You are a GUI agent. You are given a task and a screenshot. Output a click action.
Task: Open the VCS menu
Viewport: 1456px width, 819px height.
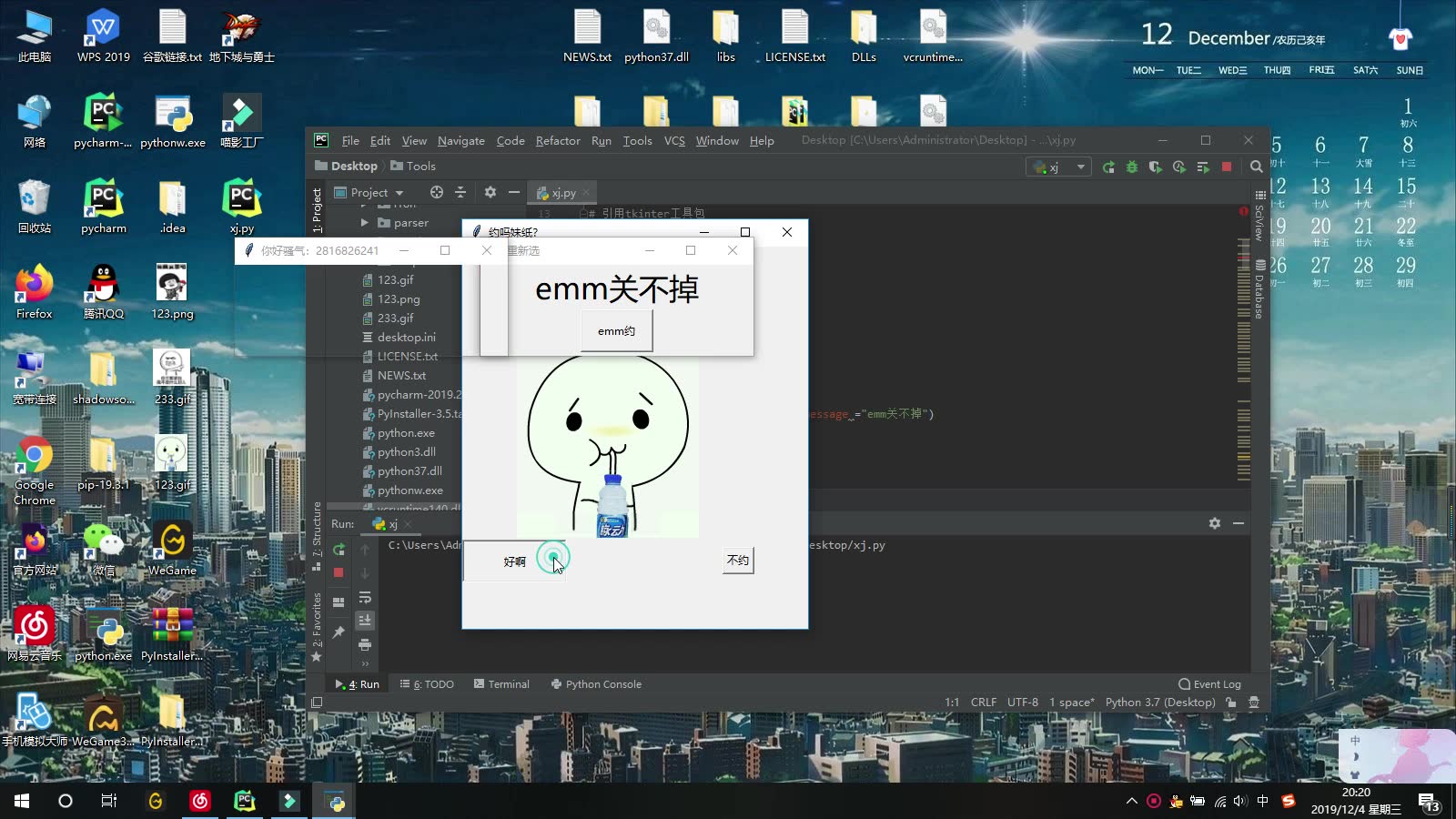(674, 140)
